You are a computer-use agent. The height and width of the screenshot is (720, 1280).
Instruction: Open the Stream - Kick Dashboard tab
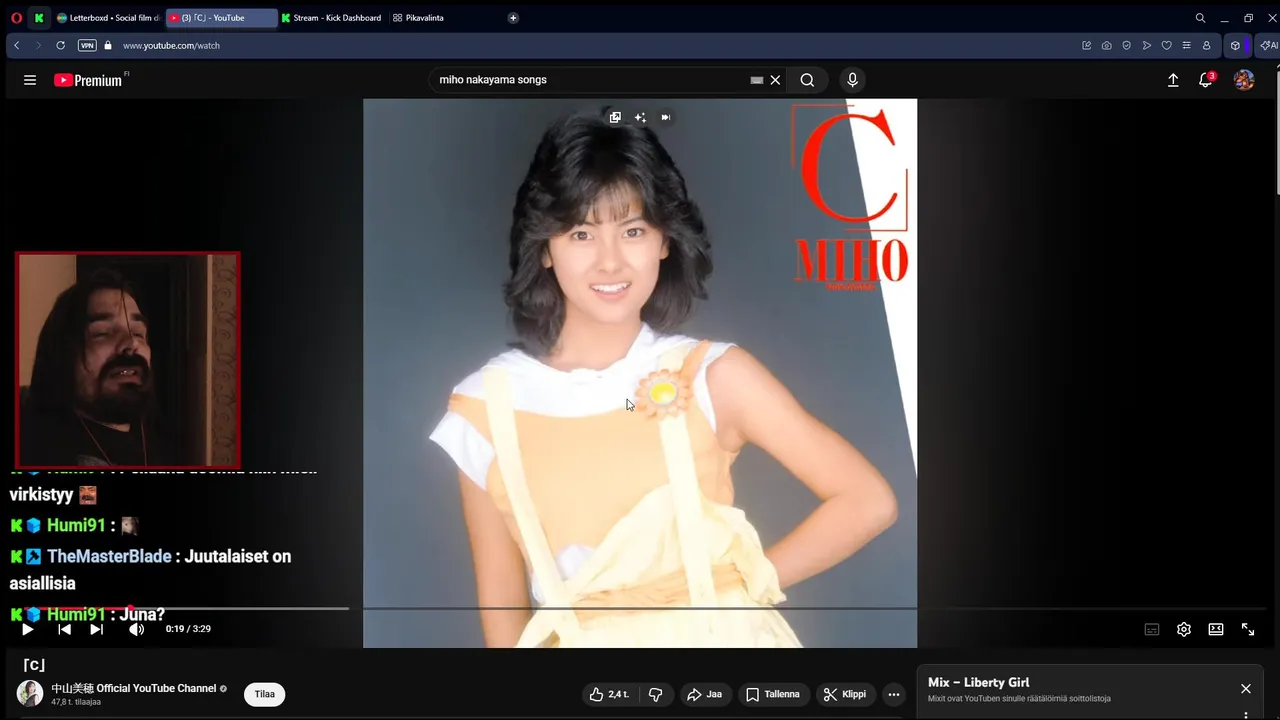tap(332, 18)
